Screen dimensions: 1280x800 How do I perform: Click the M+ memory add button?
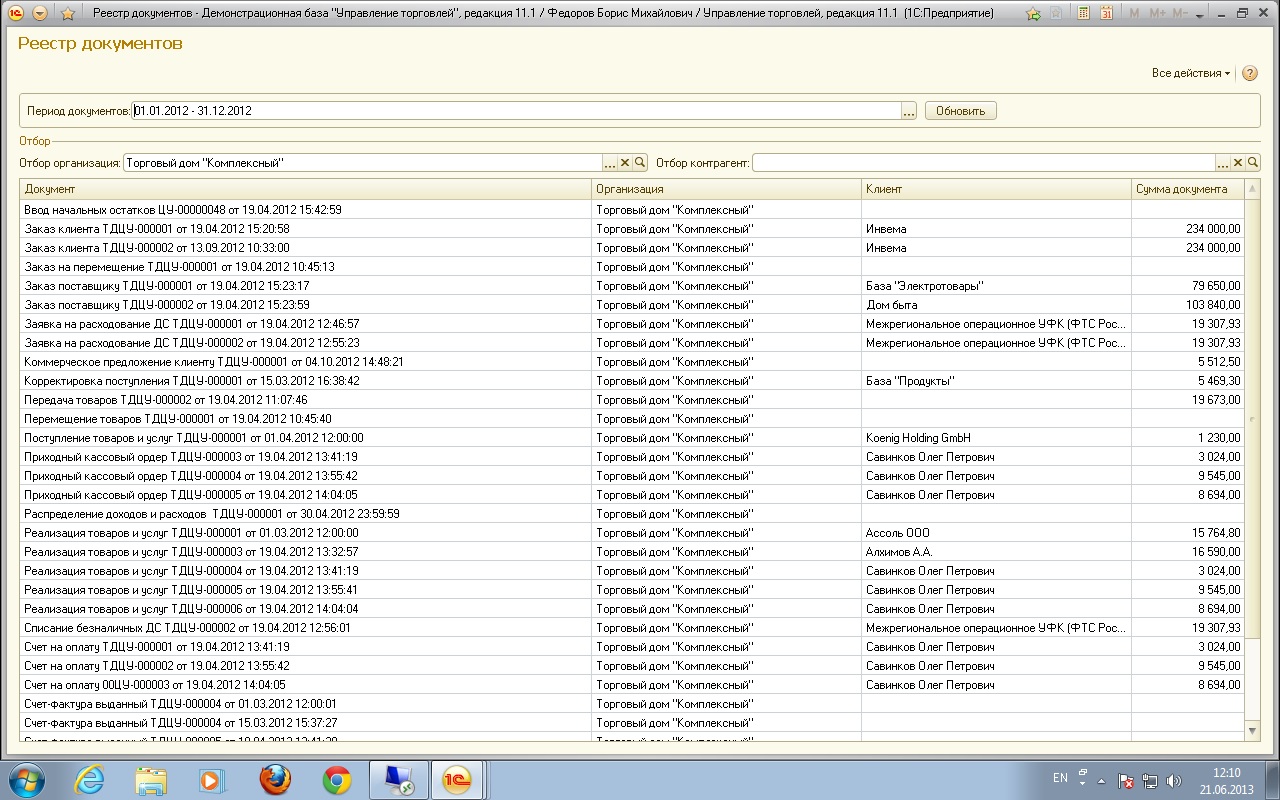(x=1158, y=14)
